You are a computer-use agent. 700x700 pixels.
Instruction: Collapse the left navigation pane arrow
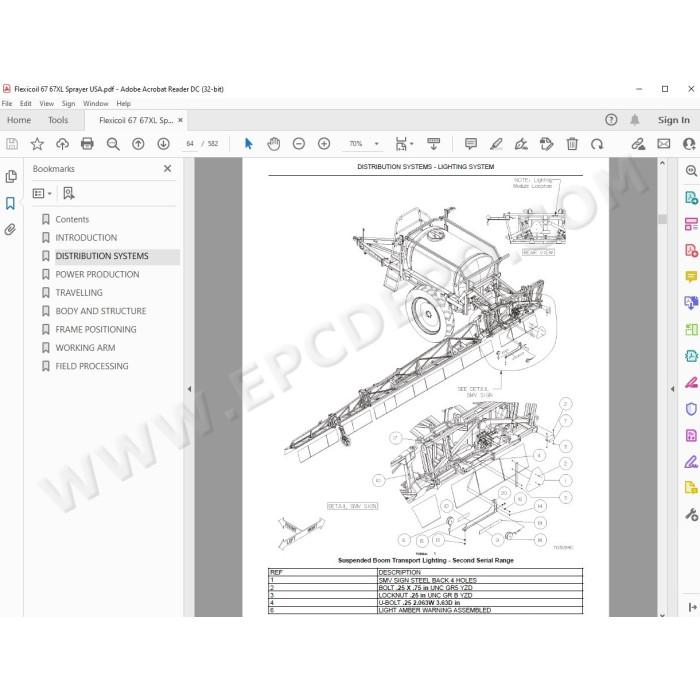tap(189, 389)
